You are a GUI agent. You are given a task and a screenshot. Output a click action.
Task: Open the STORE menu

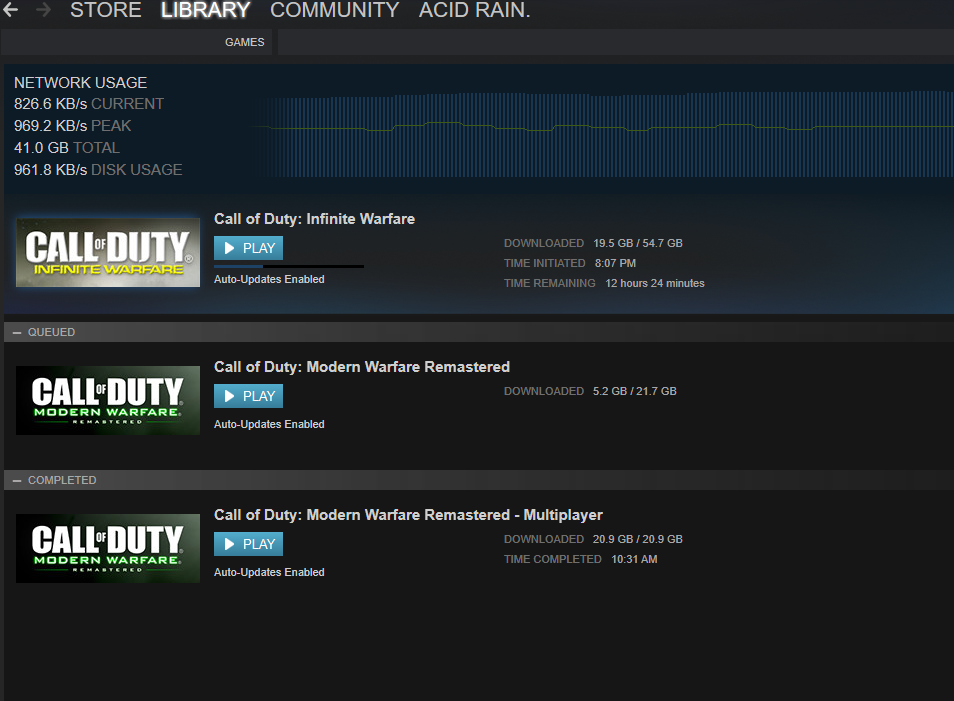point(105,10)
